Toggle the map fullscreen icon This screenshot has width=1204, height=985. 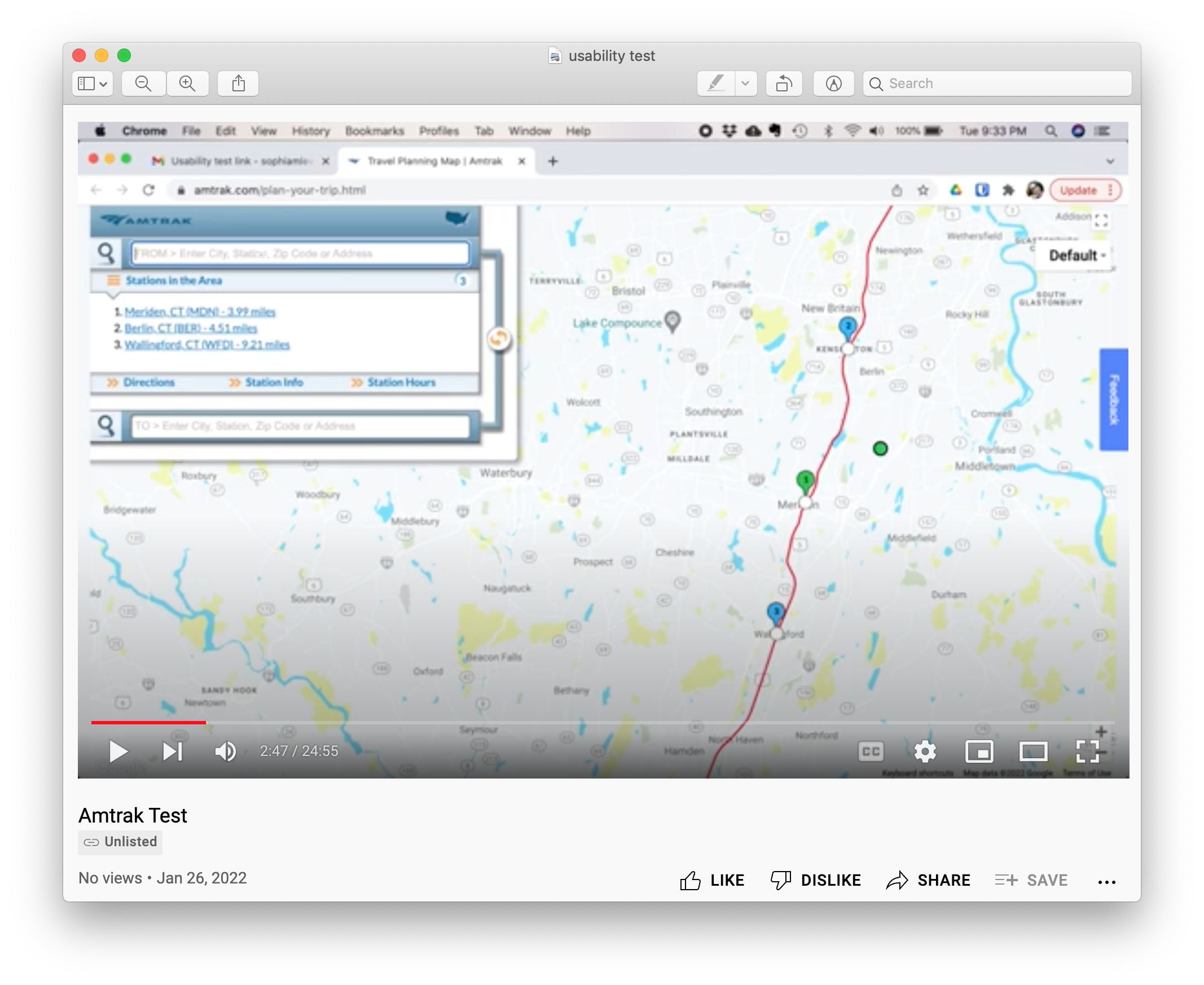[x=1101, y=221]
